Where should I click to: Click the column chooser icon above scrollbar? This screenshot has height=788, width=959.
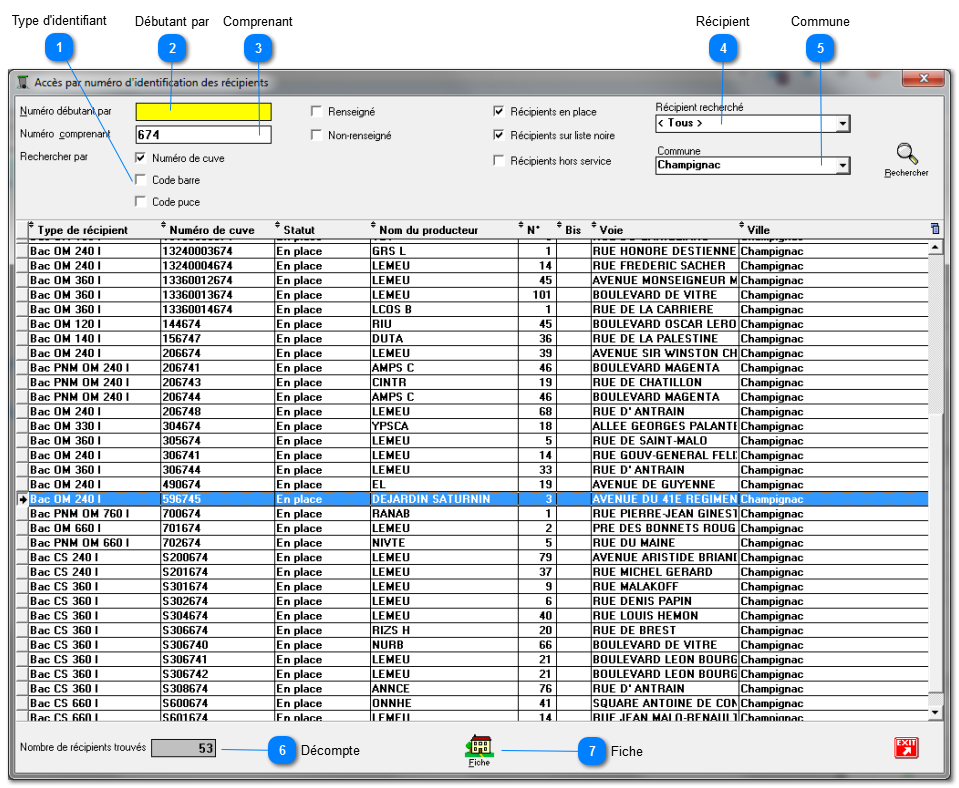pos(935,229)
